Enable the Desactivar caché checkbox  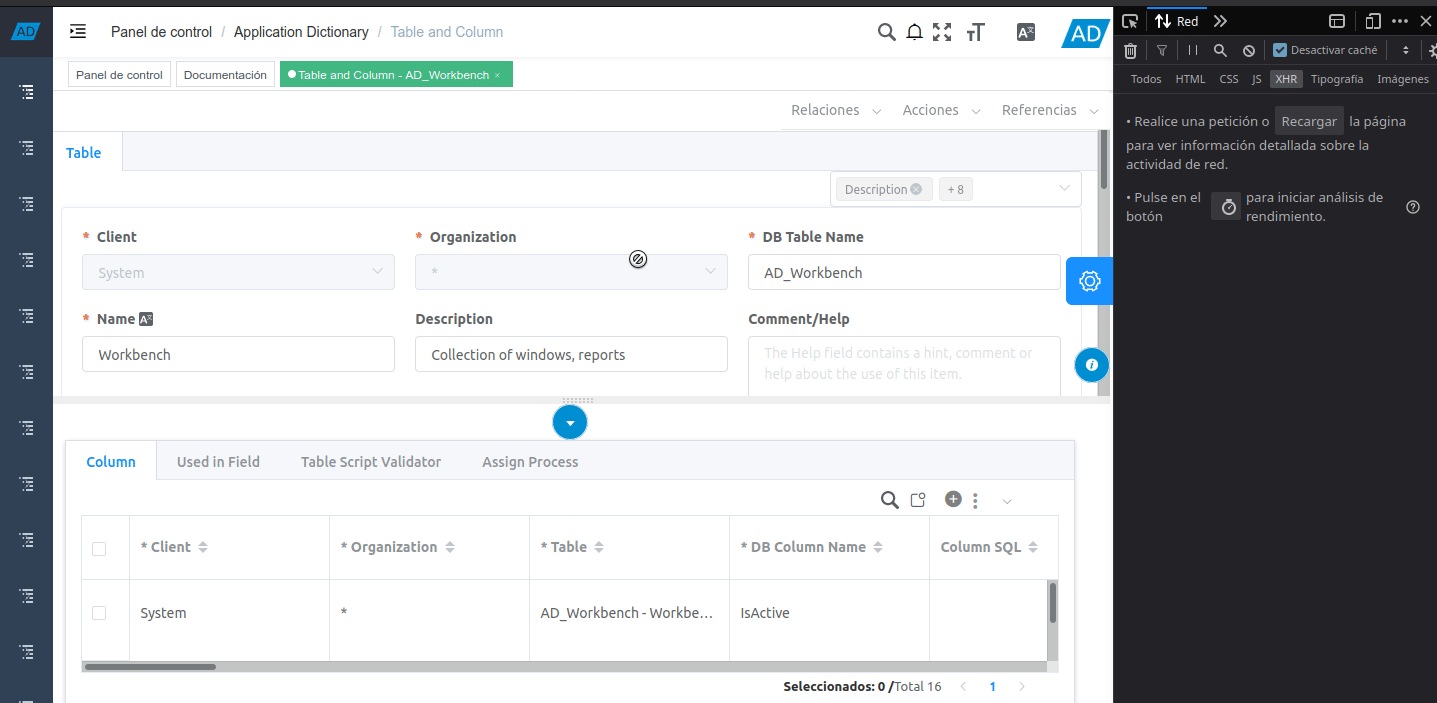[1281, 49]
